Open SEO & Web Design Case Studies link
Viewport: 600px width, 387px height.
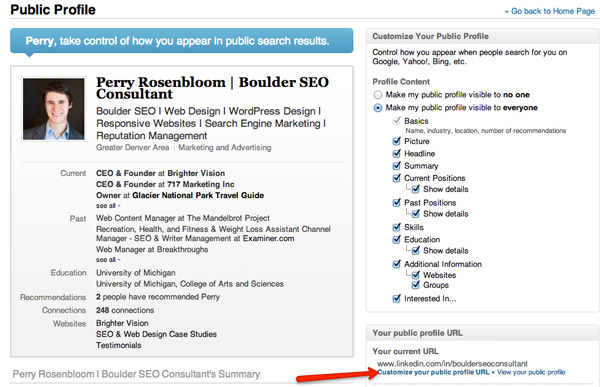click(x=156, y=334)
